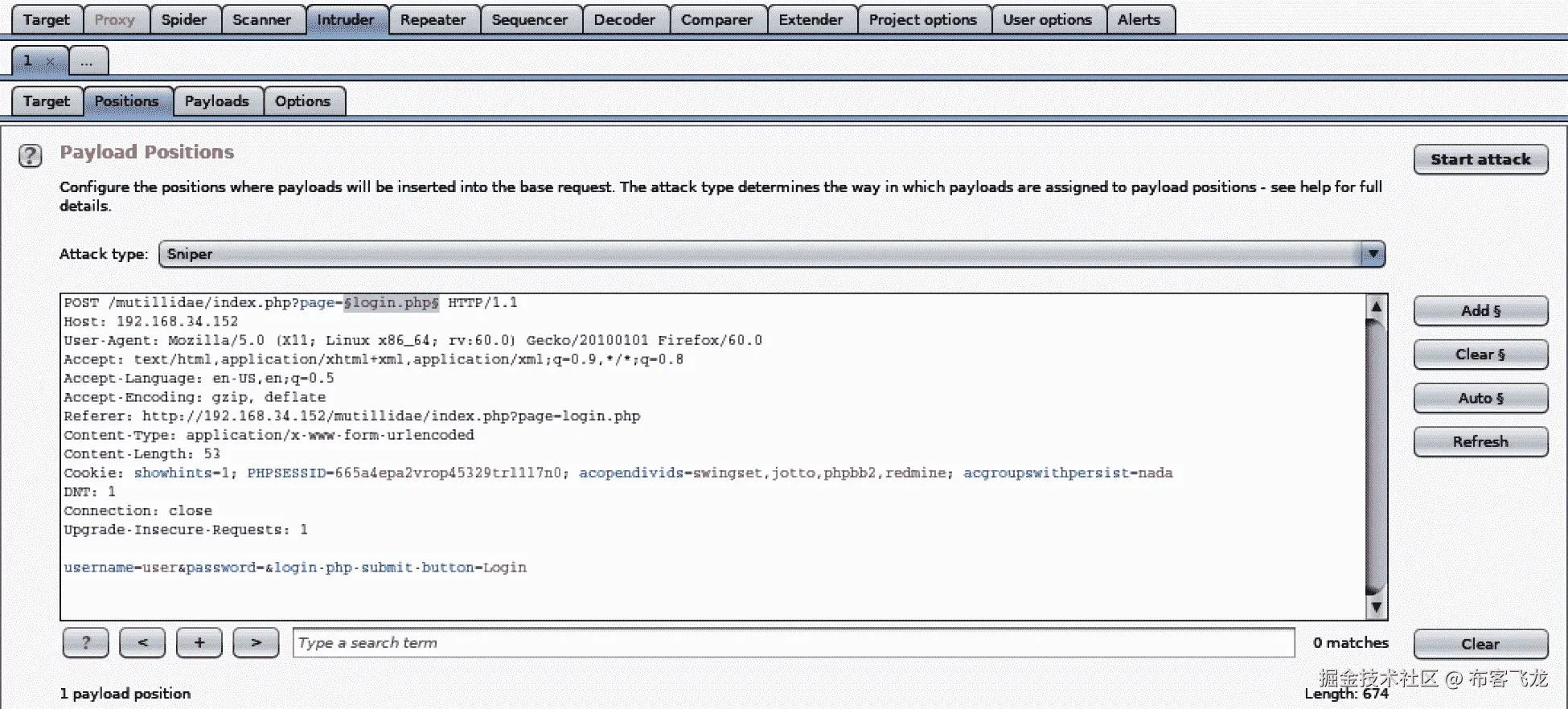
Task: Open the Repeater tab
Action: 433,20
